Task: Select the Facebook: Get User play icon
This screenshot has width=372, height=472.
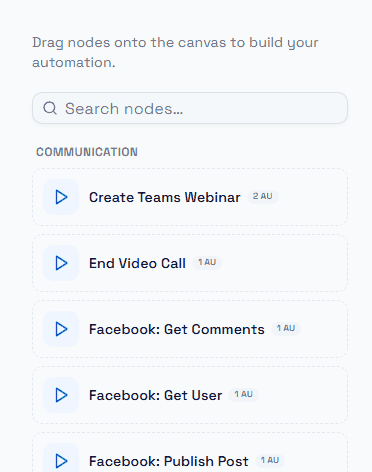Action: pyautogui.click(x=61, y=395)
